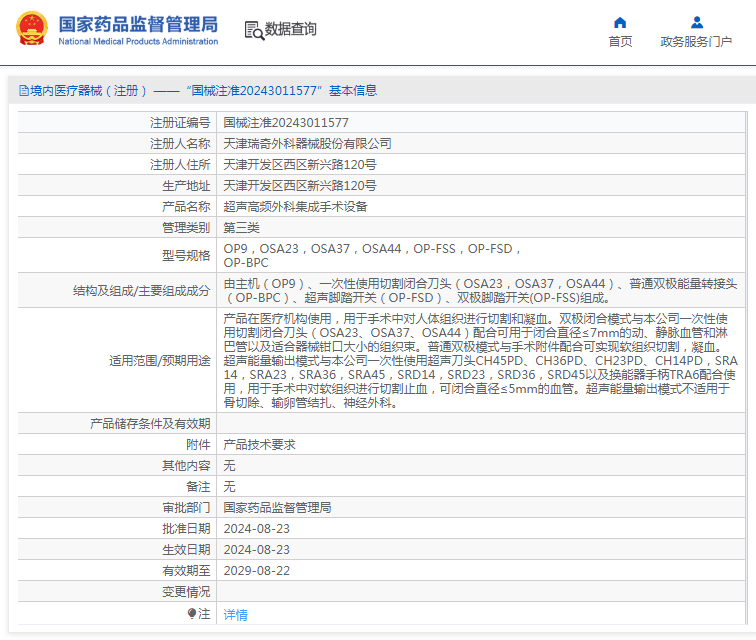Go to 首页 text link

[620, 41]
